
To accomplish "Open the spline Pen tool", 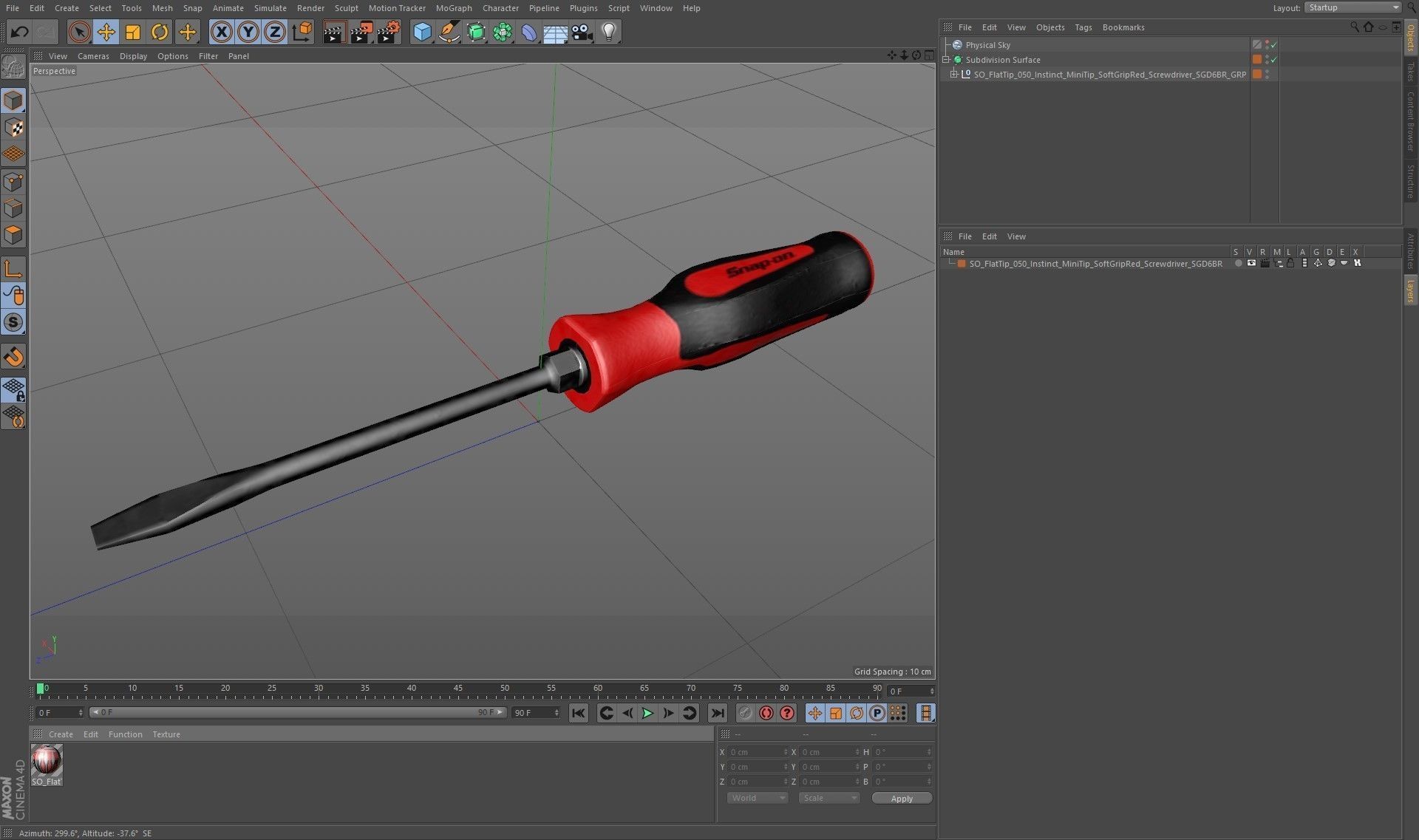I will [x=449, y=32].
